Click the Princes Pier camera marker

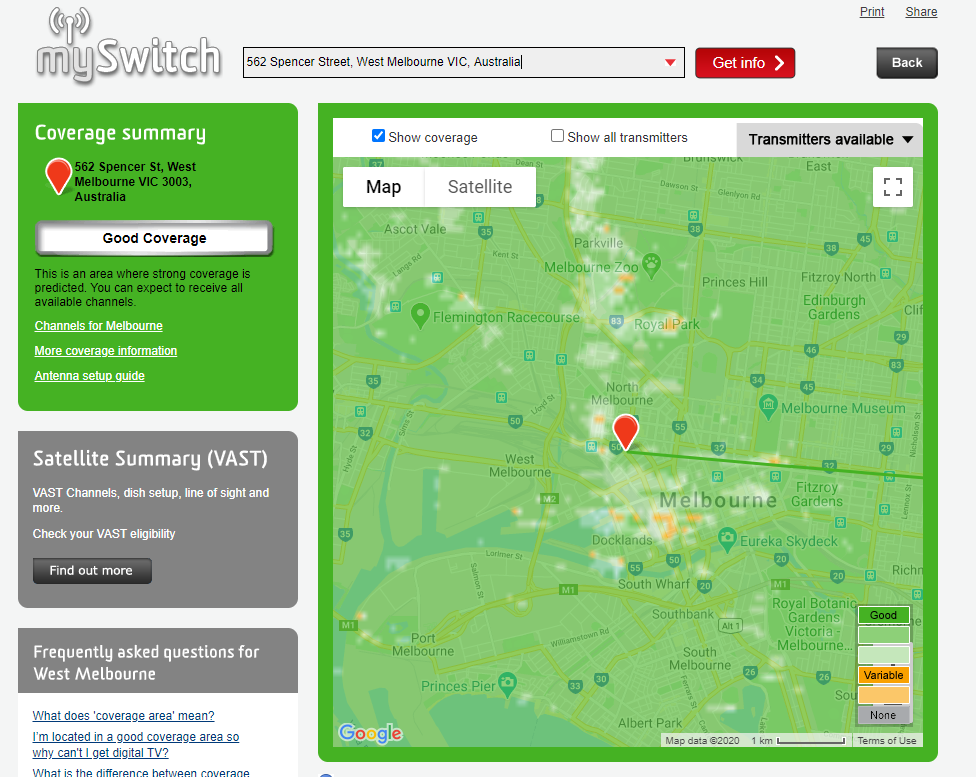[x=507, y=684]
